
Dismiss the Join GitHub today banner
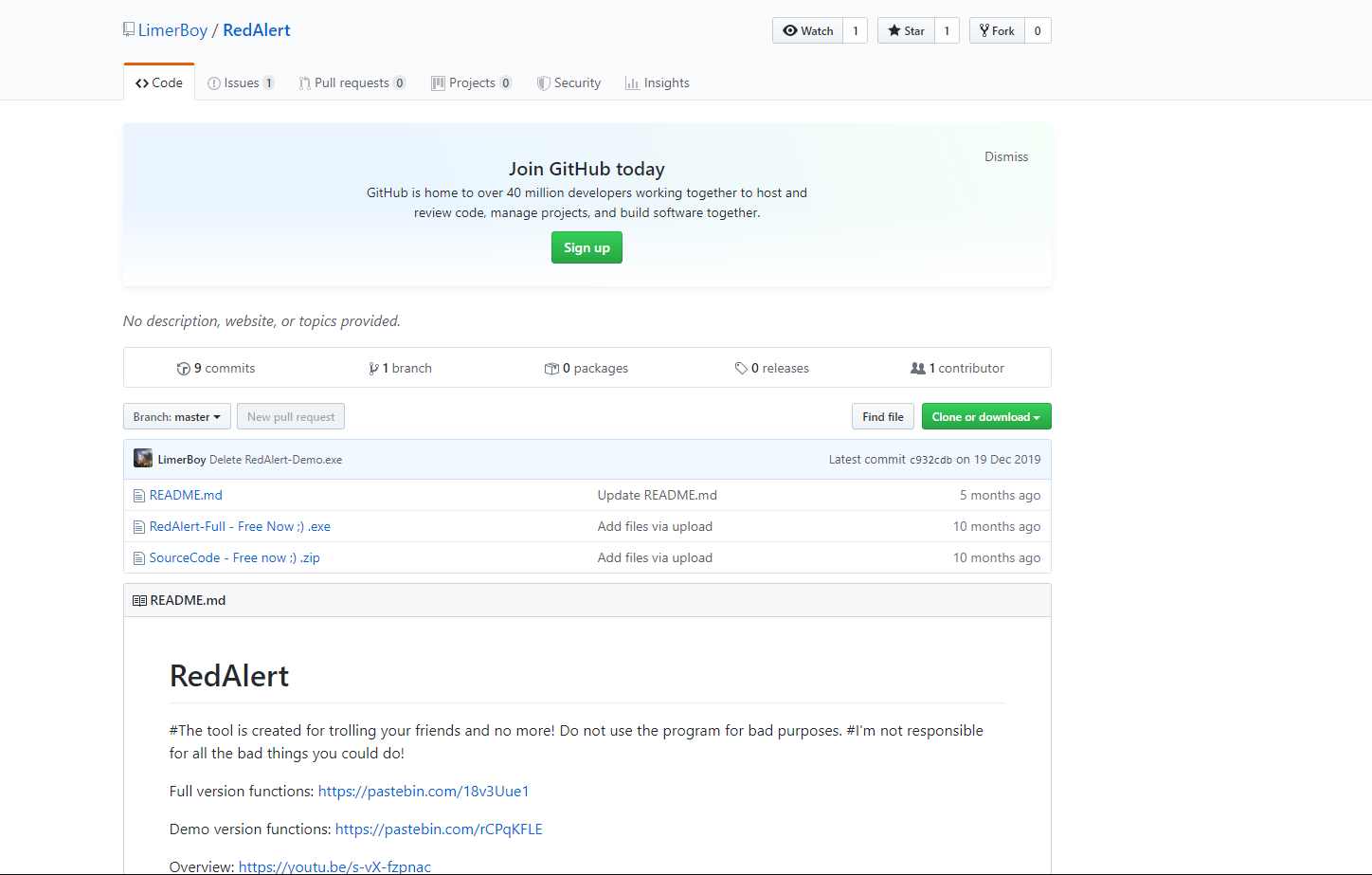point(1006,156)
